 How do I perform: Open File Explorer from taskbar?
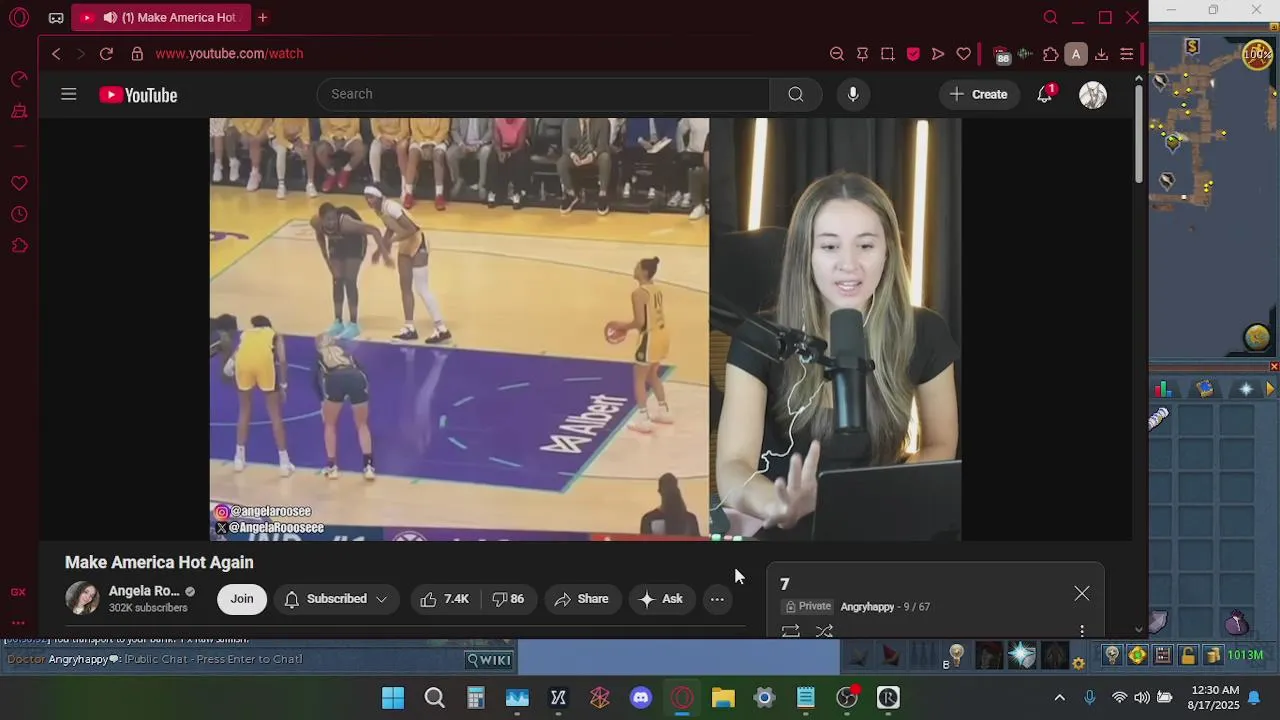(x=723, y=698)
